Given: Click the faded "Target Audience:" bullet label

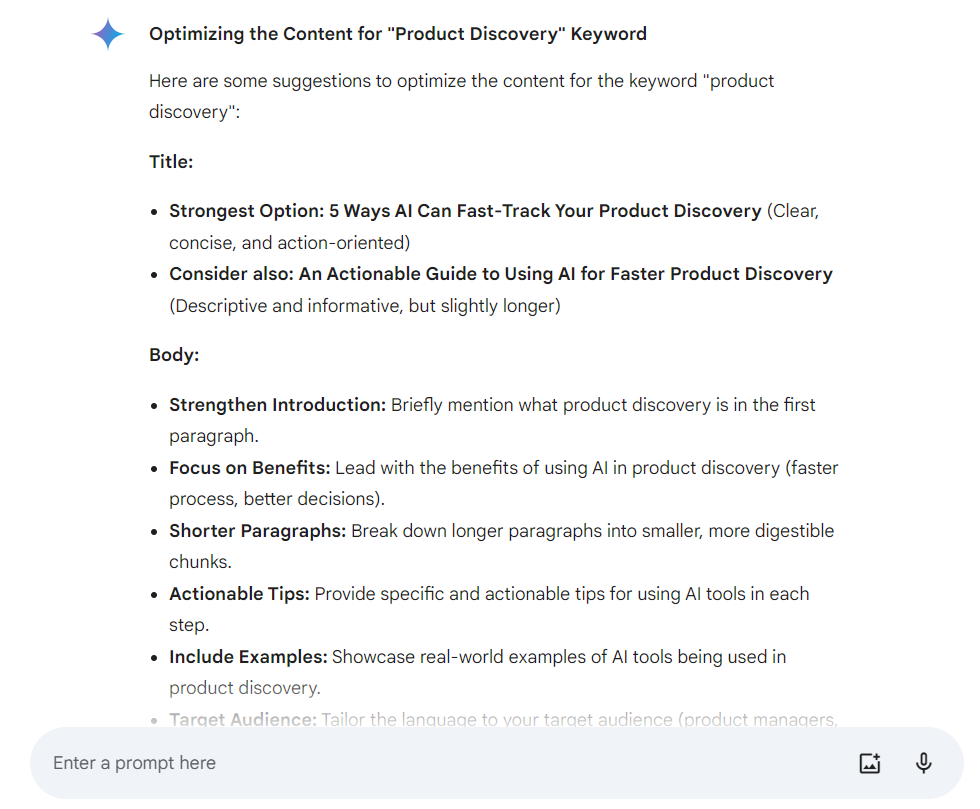Looking at the screenshot, I should (242, 720).
